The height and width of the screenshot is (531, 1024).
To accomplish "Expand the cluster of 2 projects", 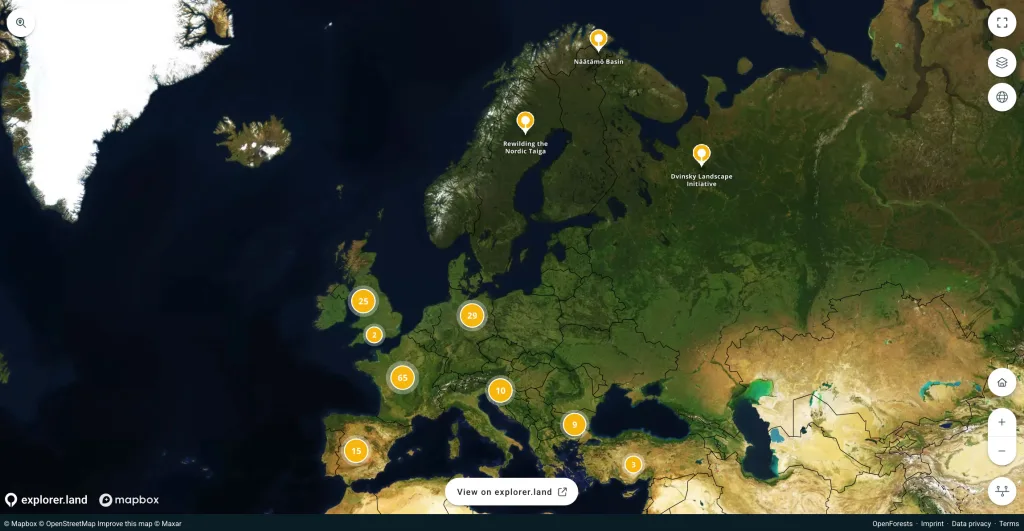I will (x=374, y=335).
